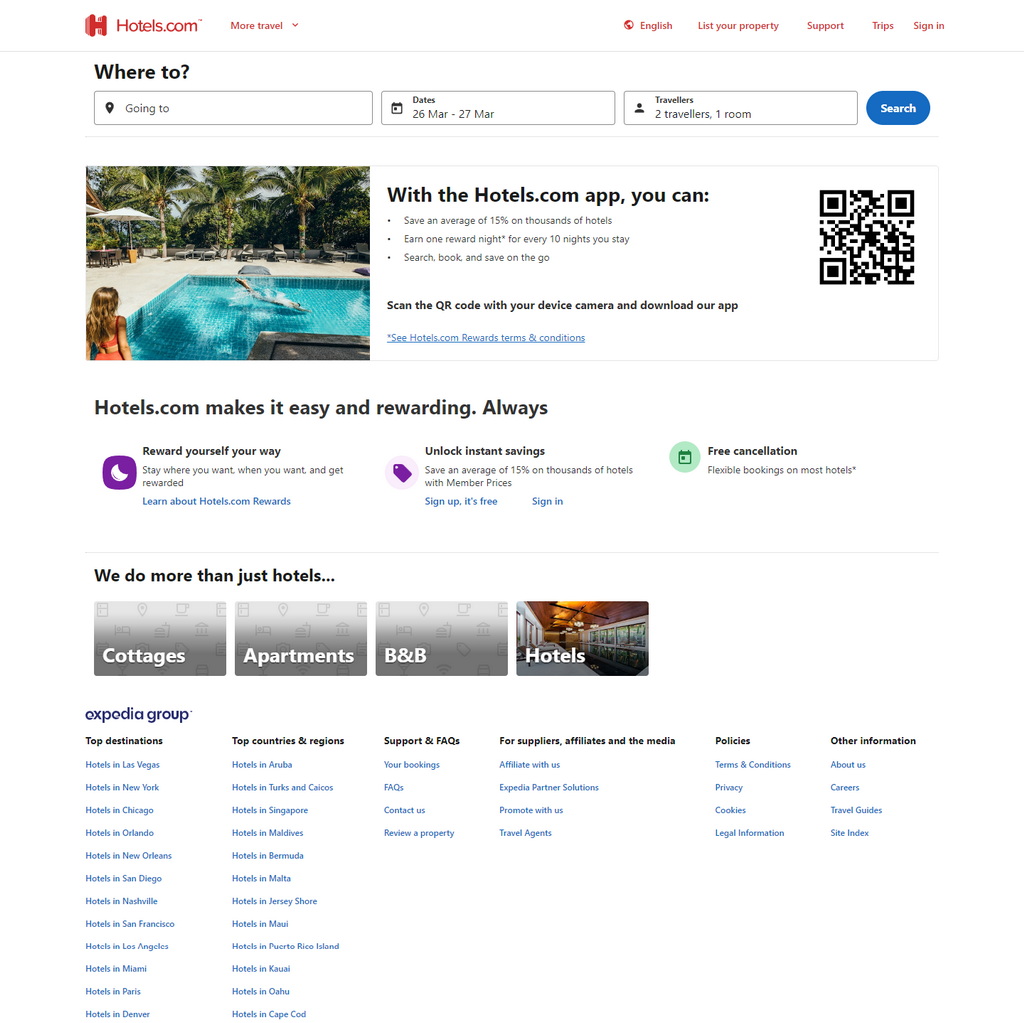Open Travel Agents link
This screenshot has width=1024, height=1023.
(525, 833)
